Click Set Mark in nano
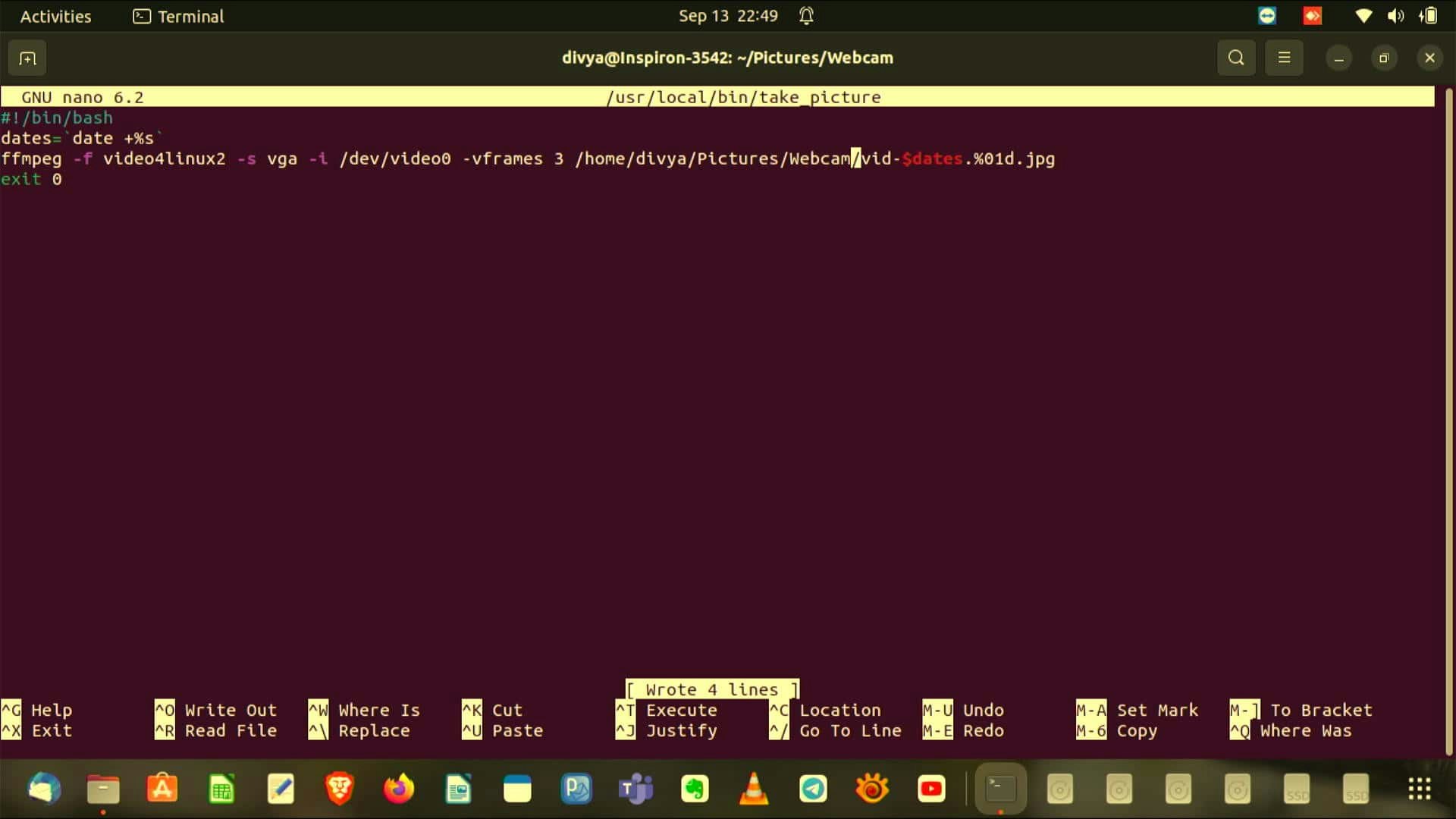The image size is (1456, 819). point(1158,710)
